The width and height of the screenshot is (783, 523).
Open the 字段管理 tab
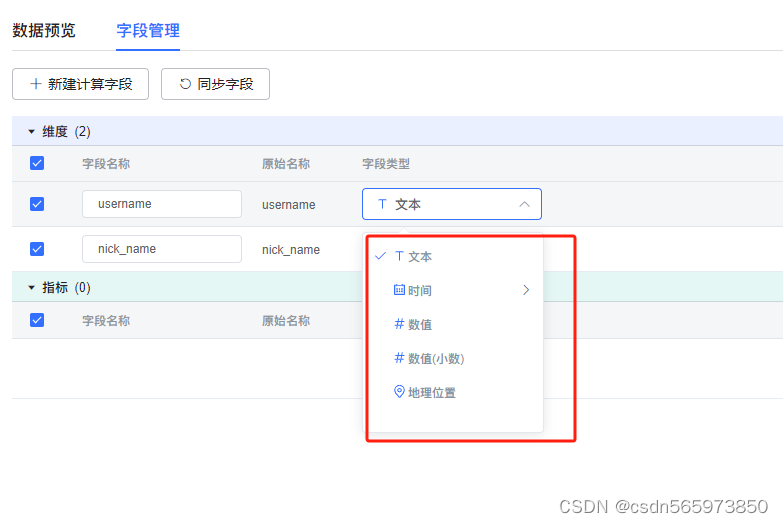point(148,30)
